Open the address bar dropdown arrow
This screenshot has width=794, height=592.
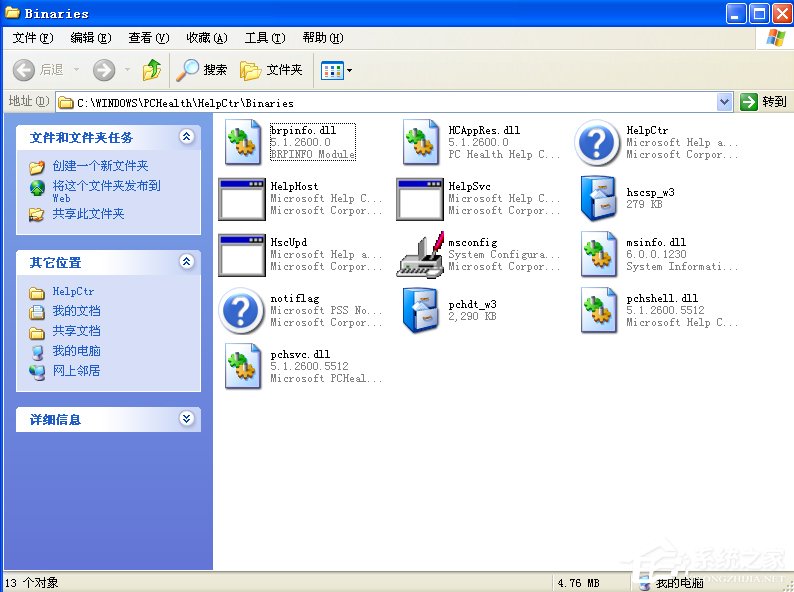click(725, 102)
